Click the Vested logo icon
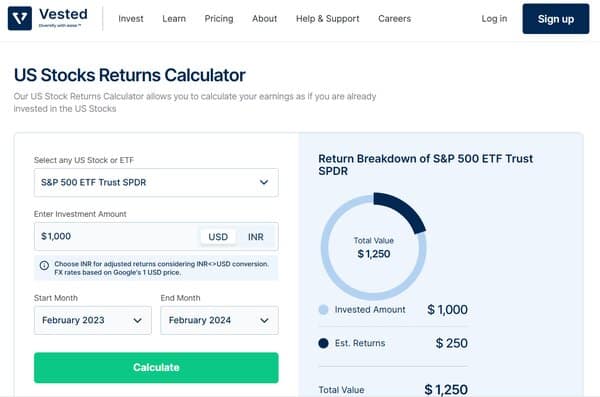 pyautogui.click(x=20, y=18)
